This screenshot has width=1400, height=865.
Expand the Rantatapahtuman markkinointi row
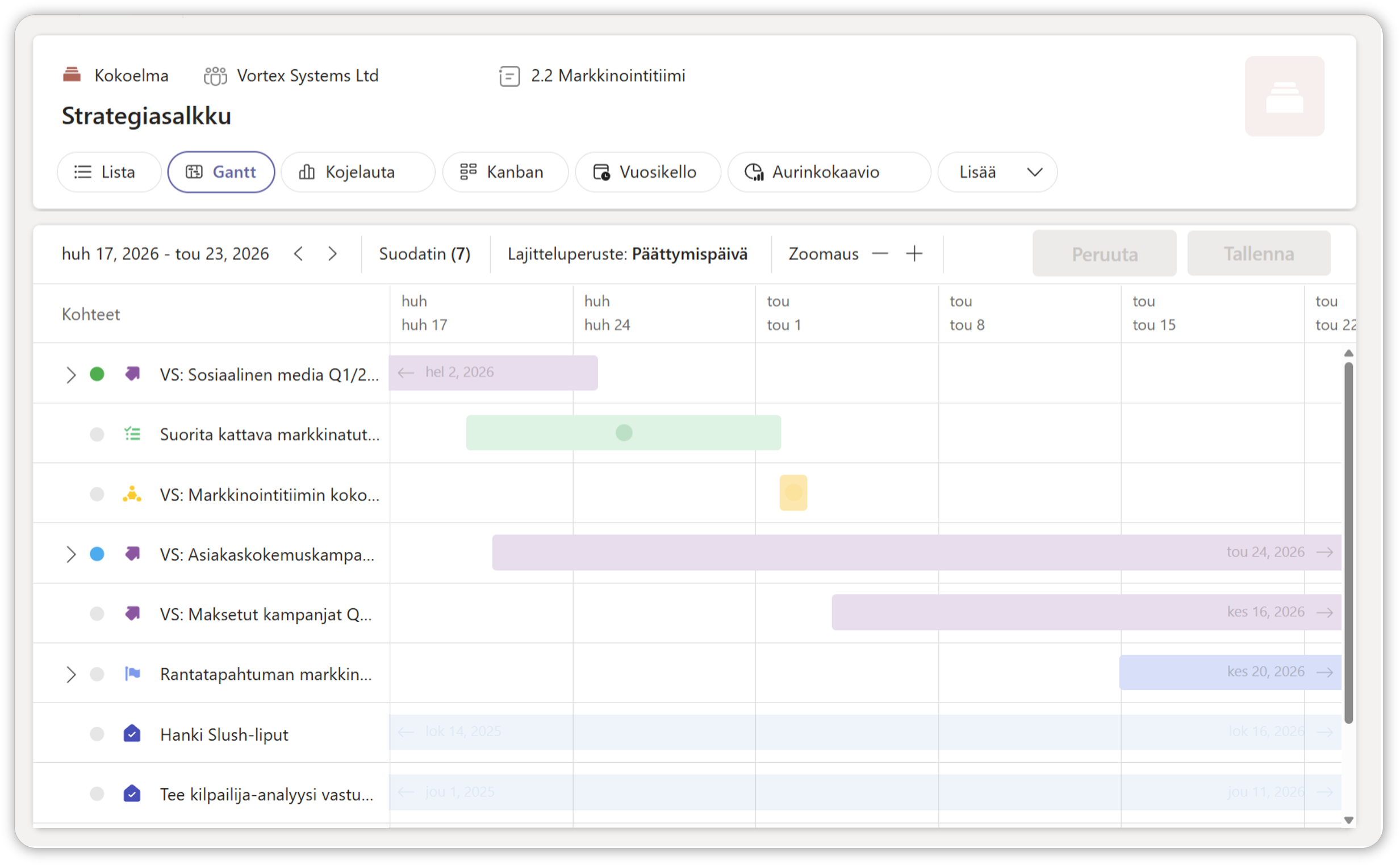(x=71, y=675)
